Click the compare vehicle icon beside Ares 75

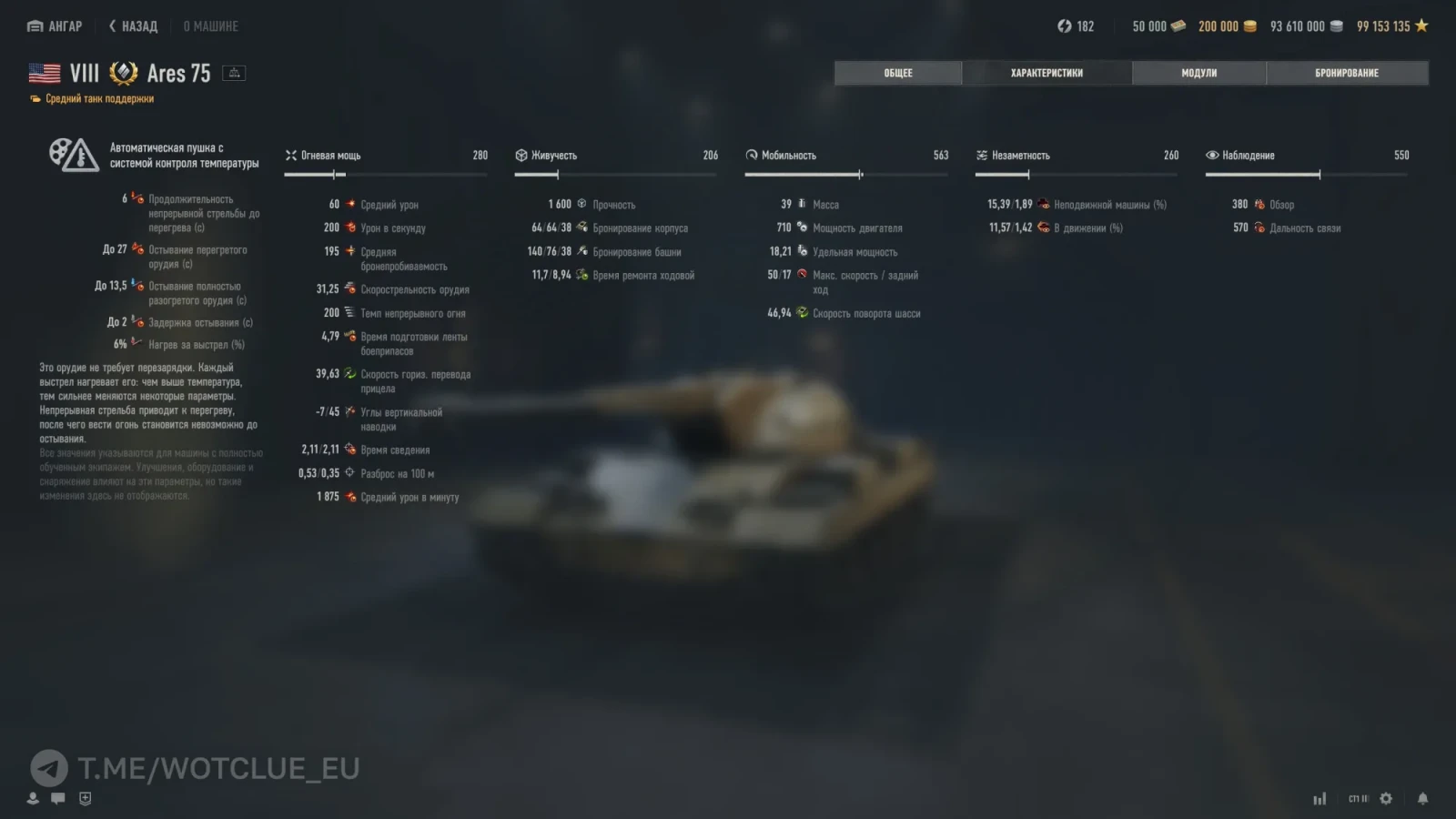tap(234, 73)
